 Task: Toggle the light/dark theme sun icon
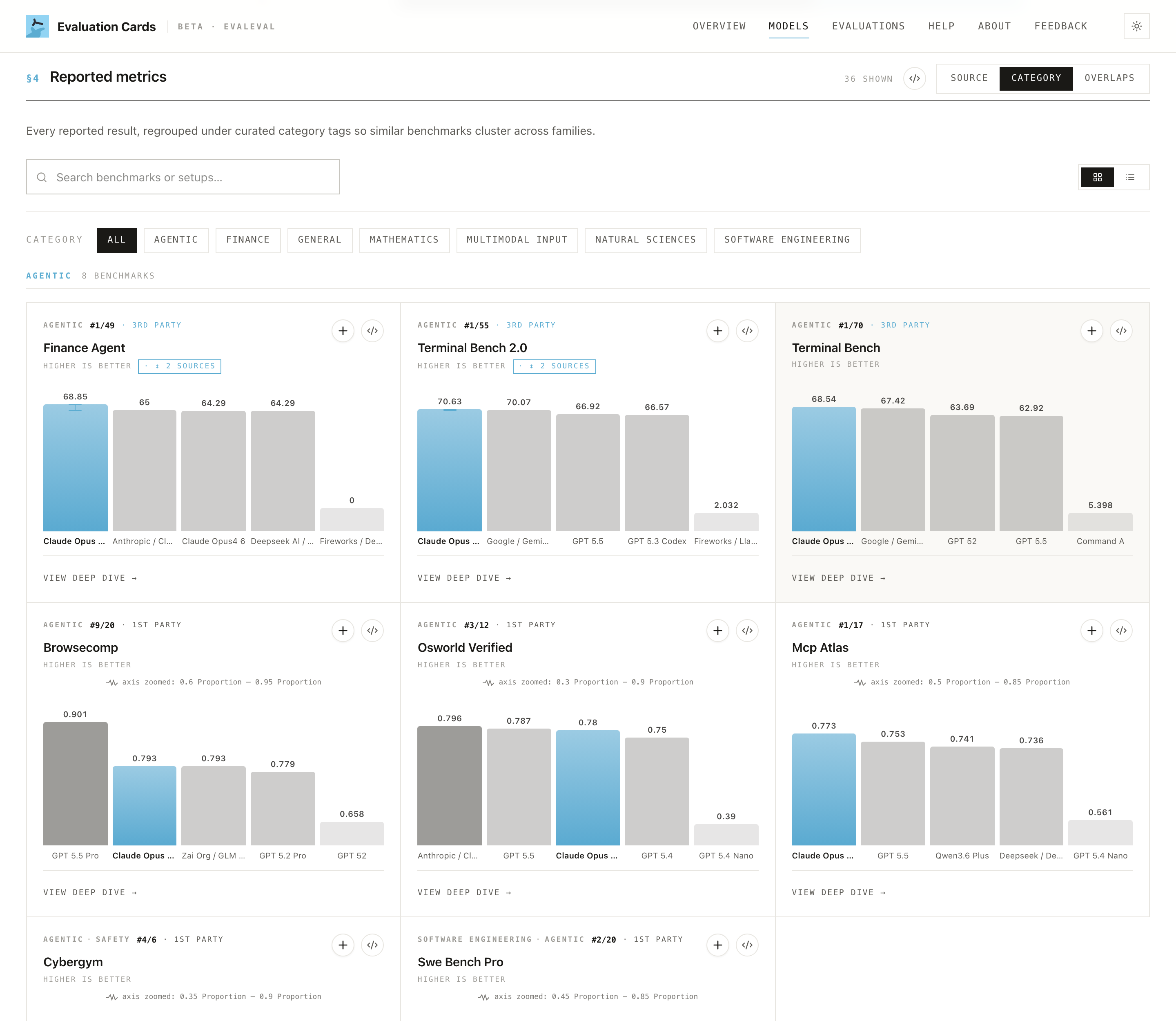coord(1136,26)
